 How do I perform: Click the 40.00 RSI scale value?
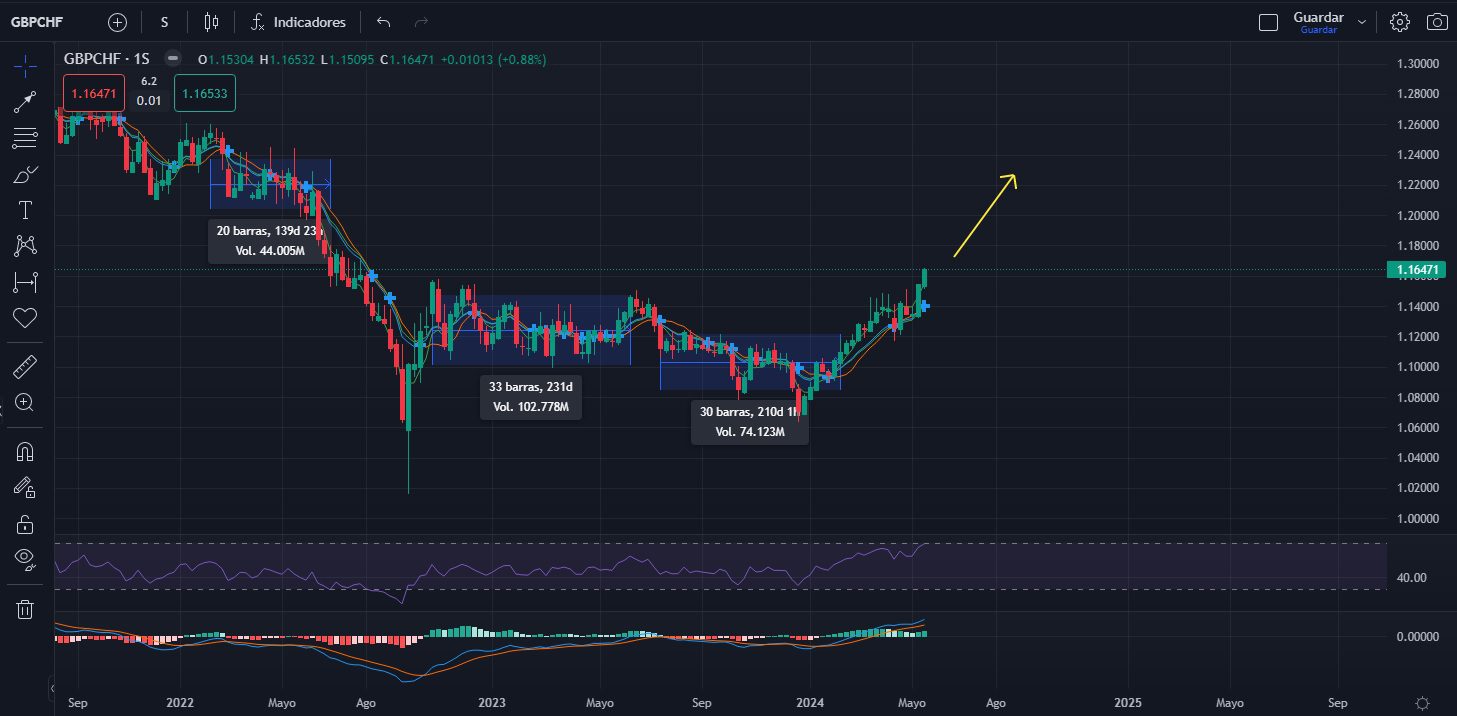point(1412,578)
